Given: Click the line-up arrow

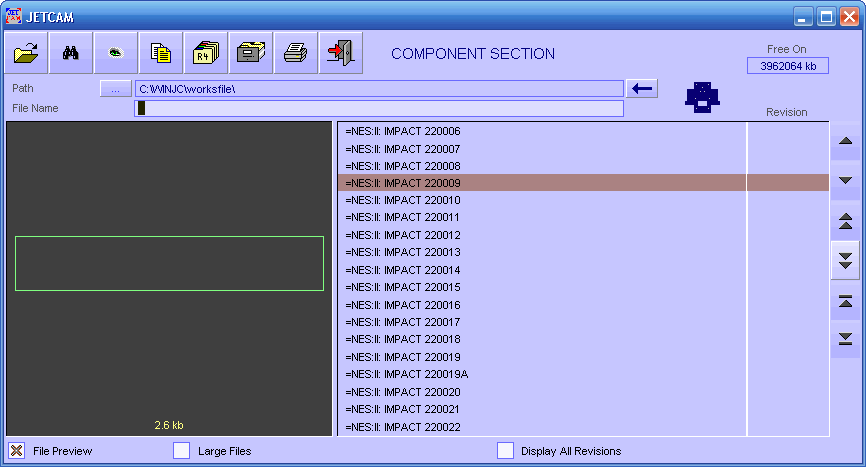Looking at the screenshot, I should [x=846, y=141].
